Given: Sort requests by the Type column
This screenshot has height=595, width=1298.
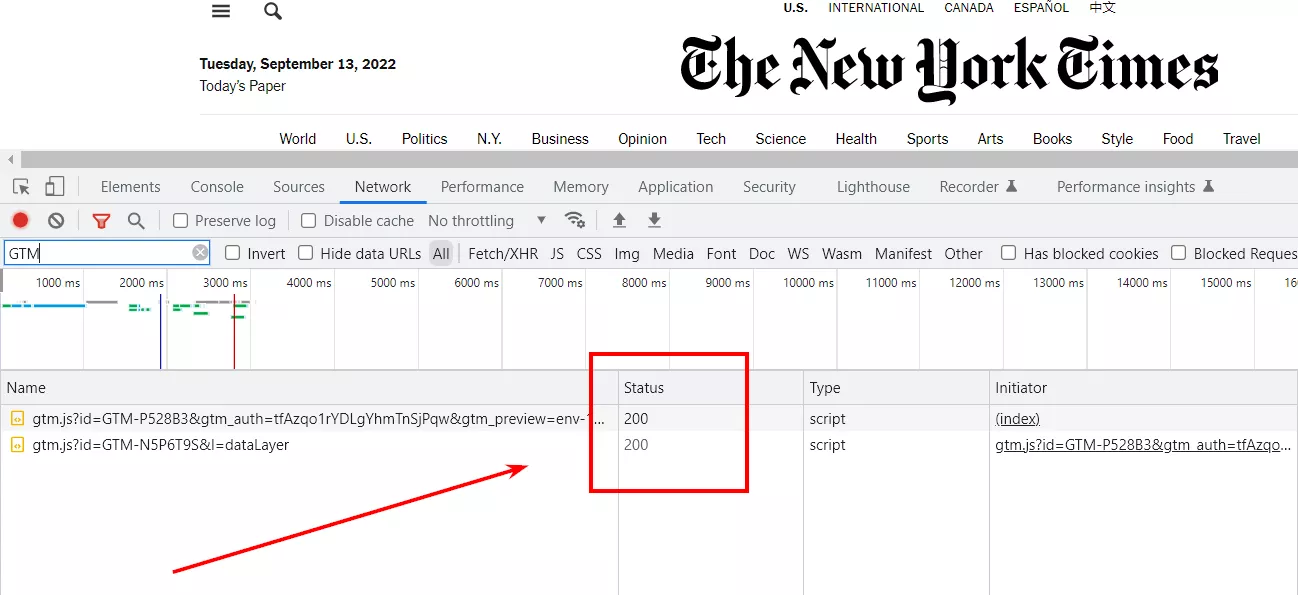Looking at the screenshot, I should [897, 388].
